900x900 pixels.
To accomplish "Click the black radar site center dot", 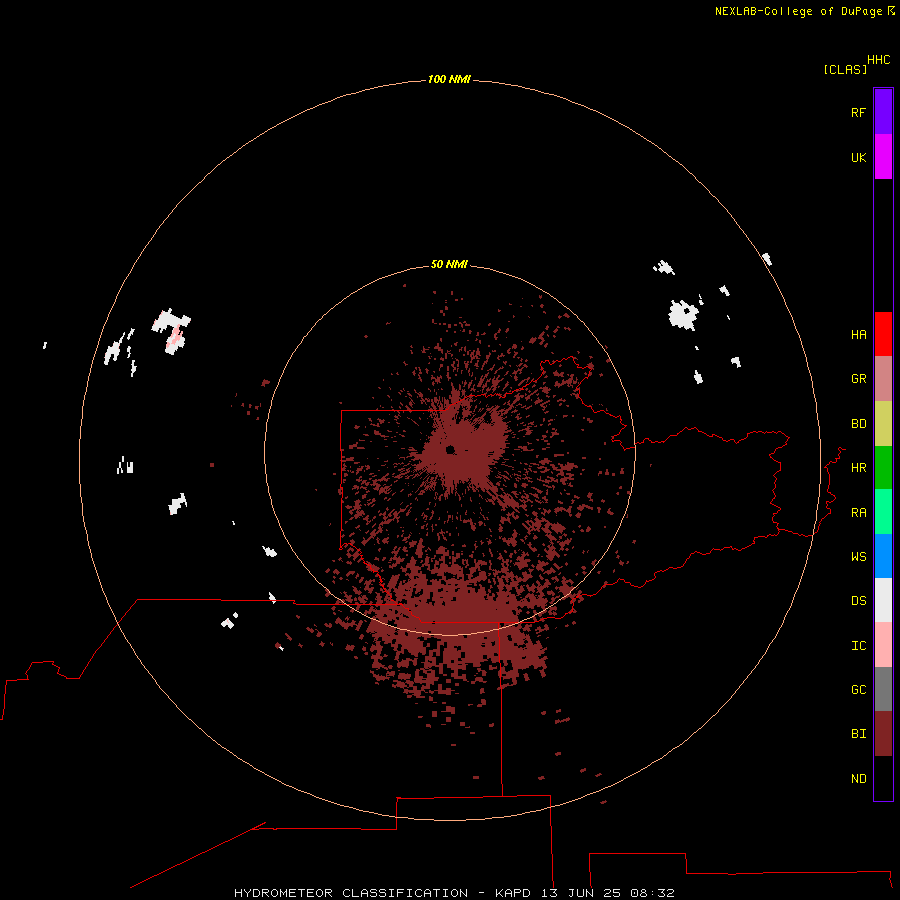I will click(x=450, y=449).
